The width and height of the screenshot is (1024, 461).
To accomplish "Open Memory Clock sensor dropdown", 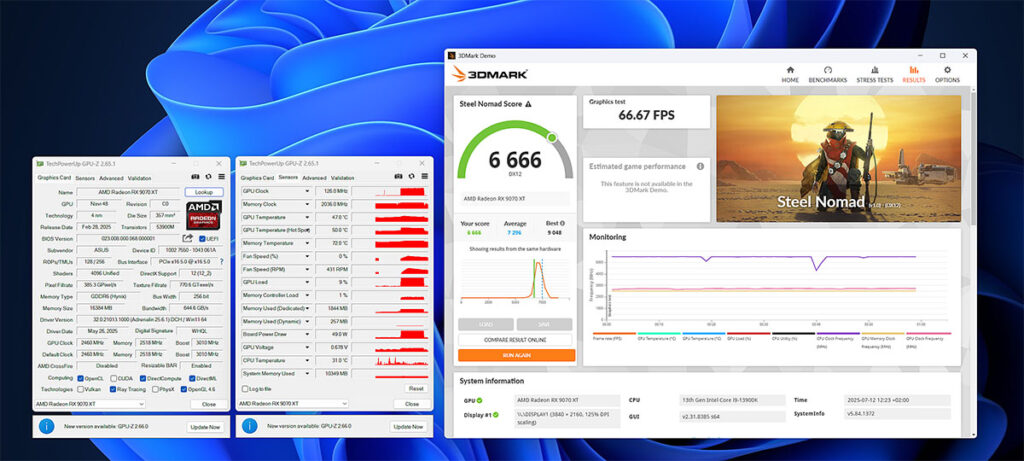I will coord(308,204).
